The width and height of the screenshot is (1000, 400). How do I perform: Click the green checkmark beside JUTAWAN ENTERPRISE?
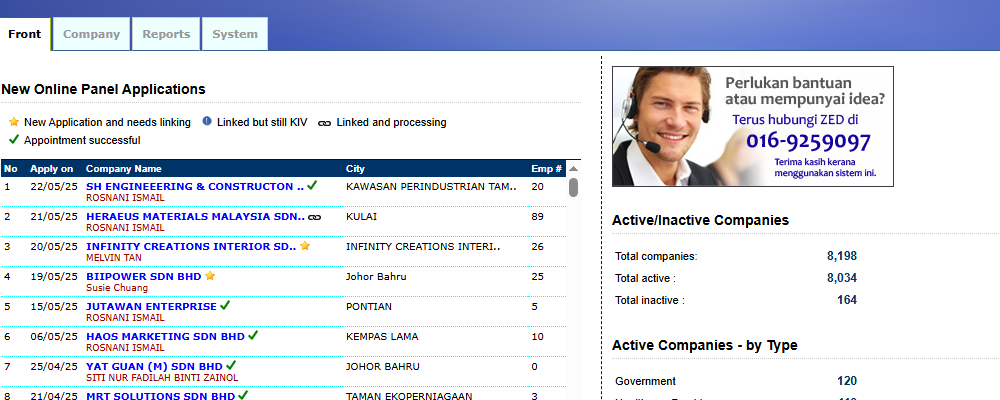point(225,306)
